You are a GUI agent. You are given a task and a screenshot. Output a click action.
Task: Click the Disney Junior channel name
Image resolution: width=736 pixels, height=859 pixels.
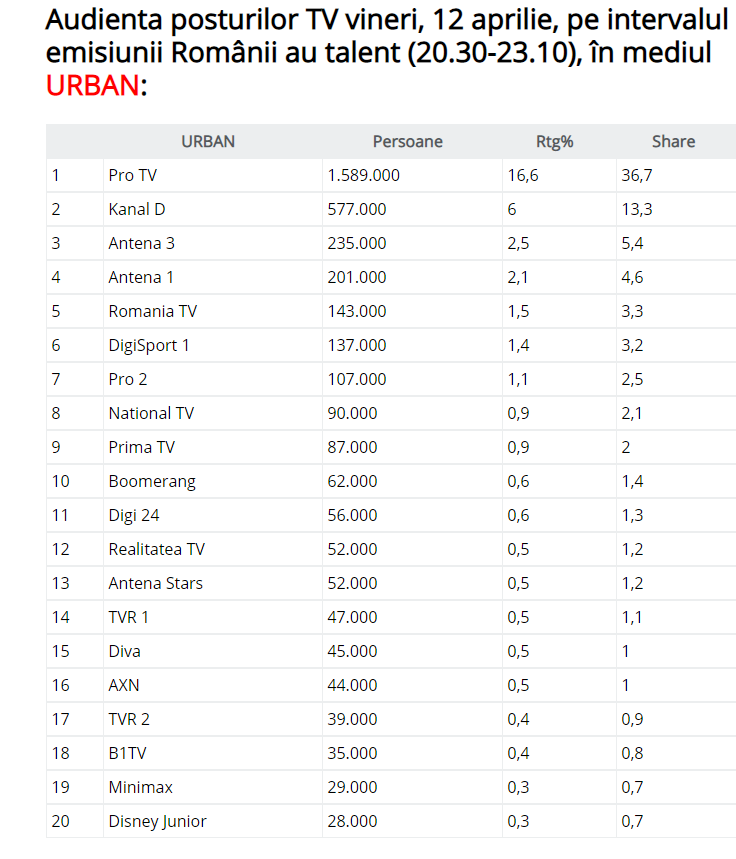157,821
